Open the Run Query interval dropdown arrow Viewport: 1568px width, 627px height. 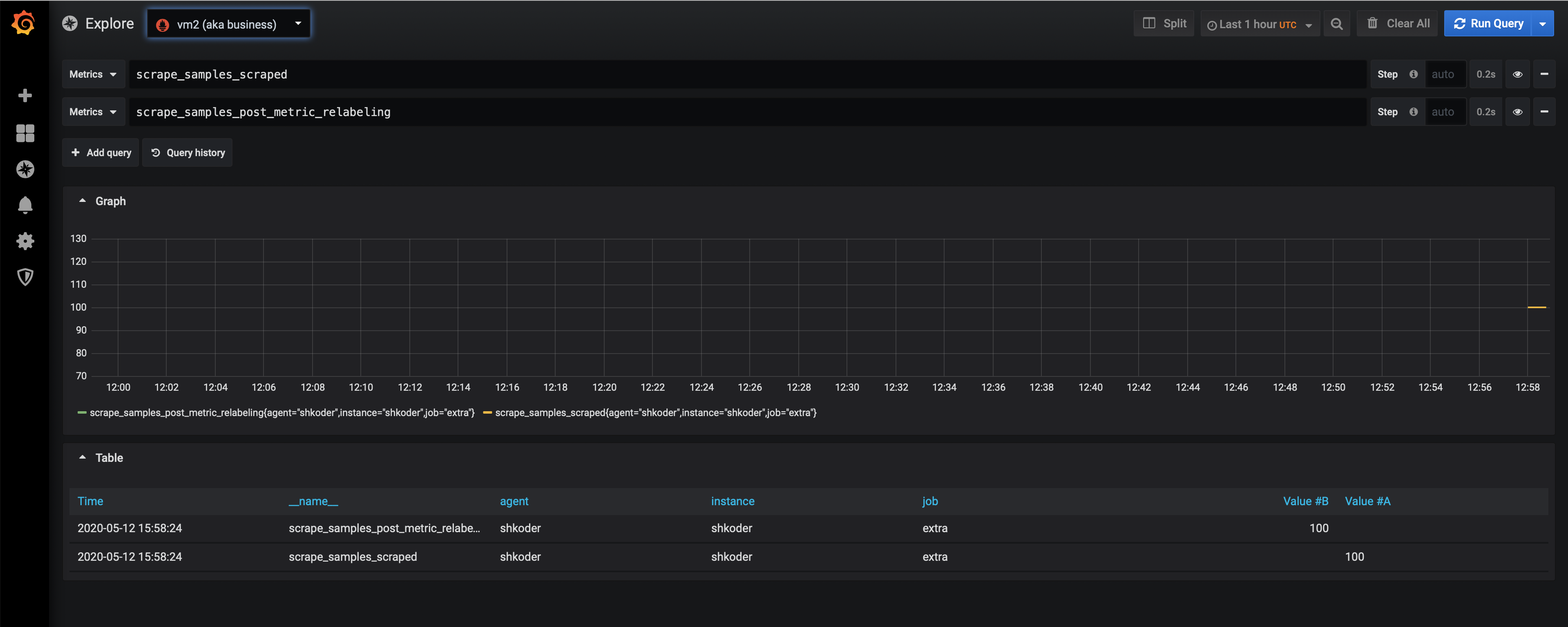(1542, 24)
